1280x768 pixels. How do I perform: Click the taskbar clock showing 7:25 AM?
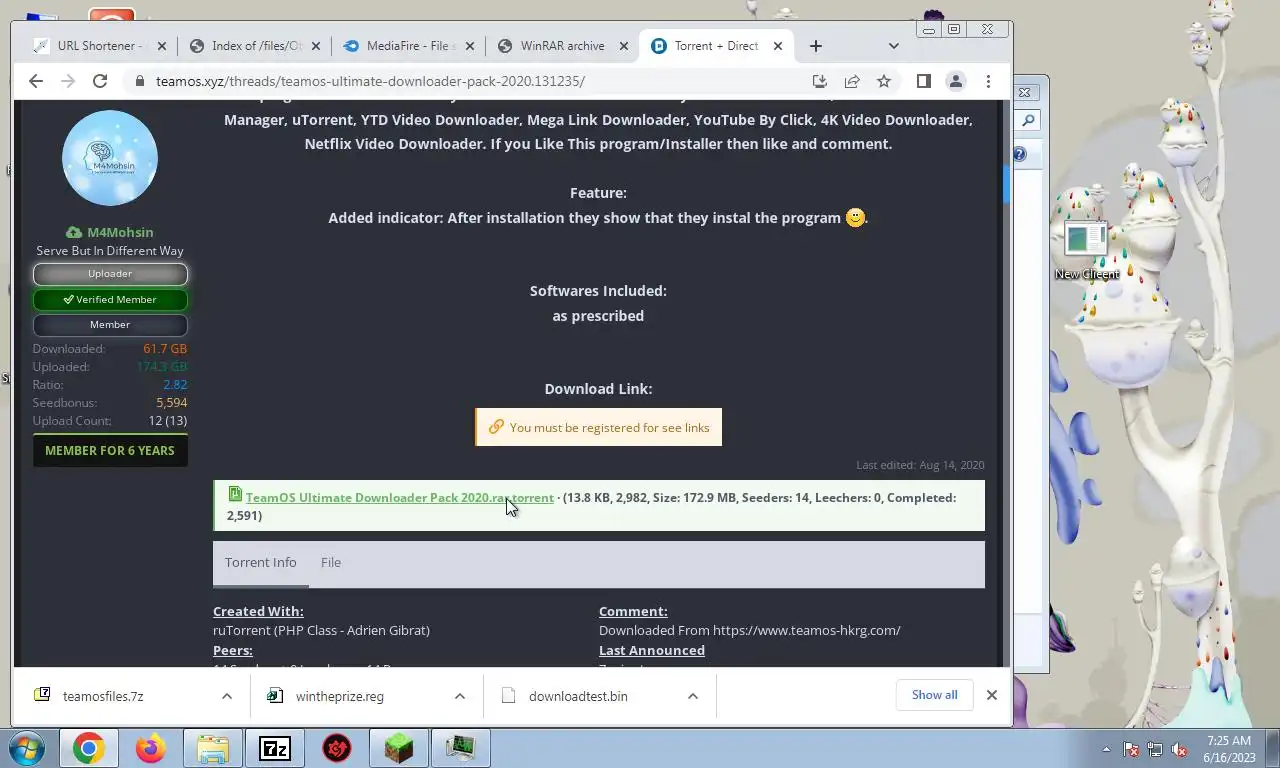click(x=1229, y=749)
